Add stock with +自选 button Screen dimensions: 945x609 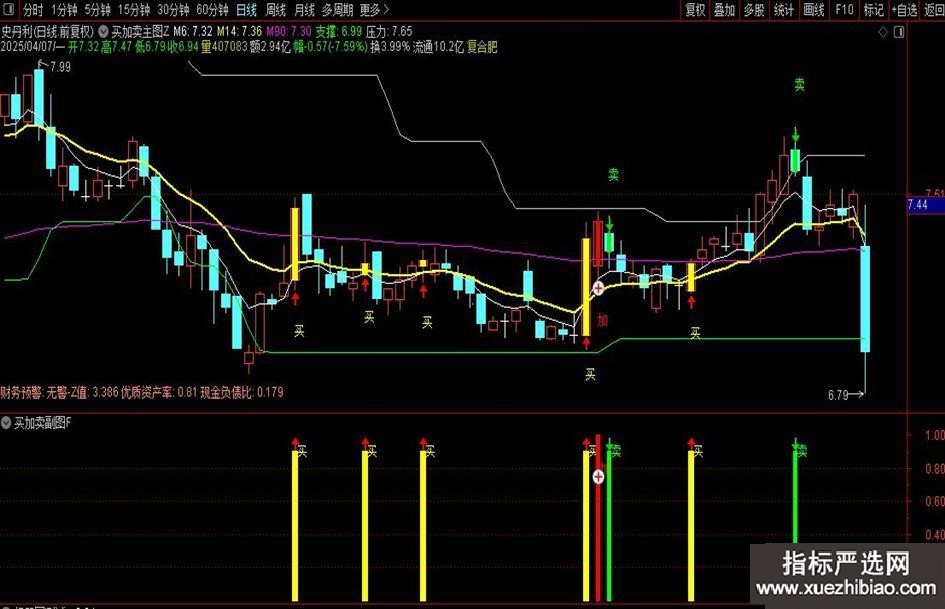click(x=904, y=10)
